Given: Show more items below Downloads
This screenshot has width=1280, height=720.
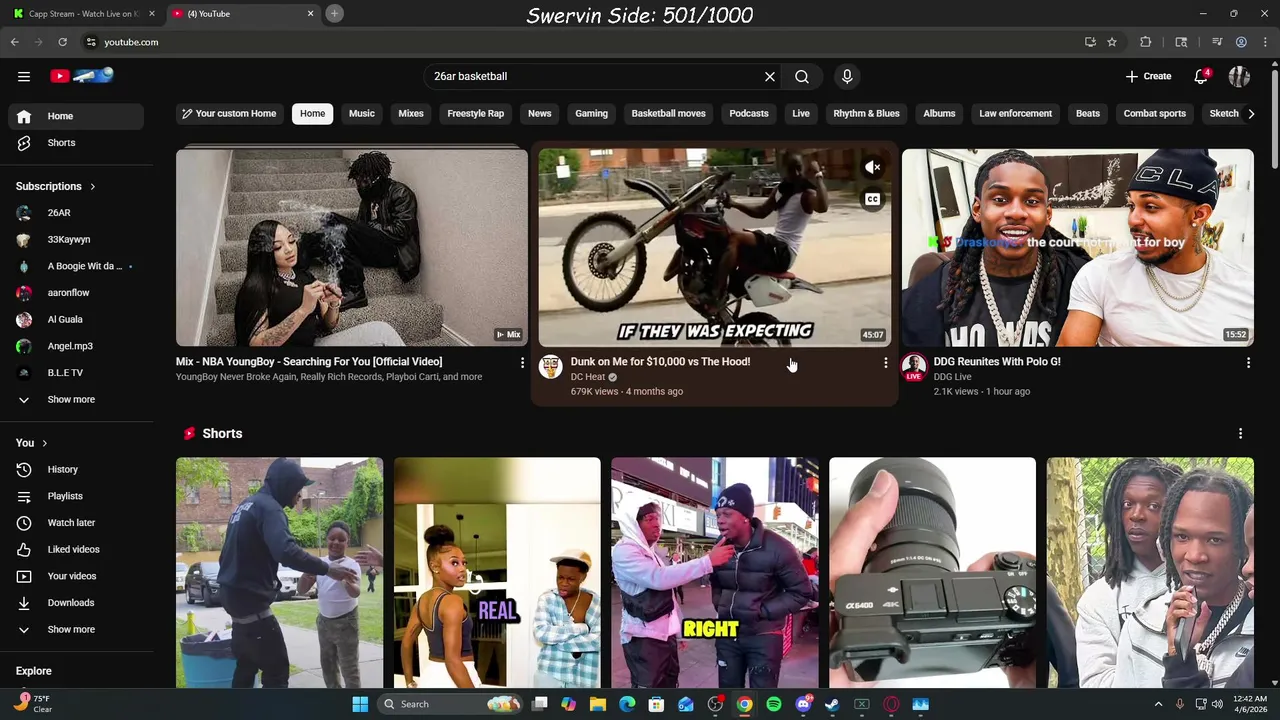Looking at the screenshot, I should click(x=76, y=630).
